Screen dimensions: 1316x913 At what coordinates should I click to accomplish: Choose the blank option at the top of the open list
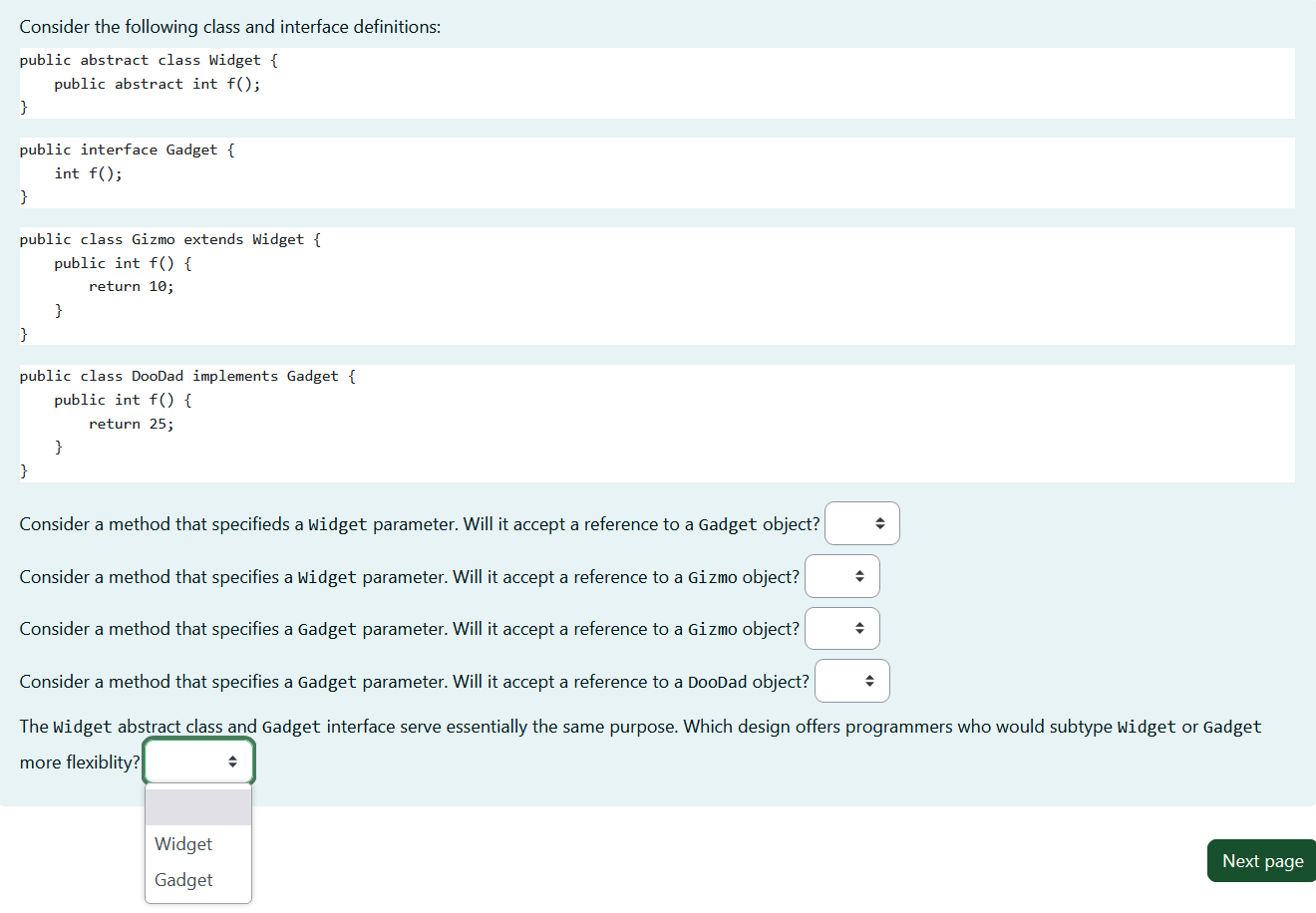(197, 806)
